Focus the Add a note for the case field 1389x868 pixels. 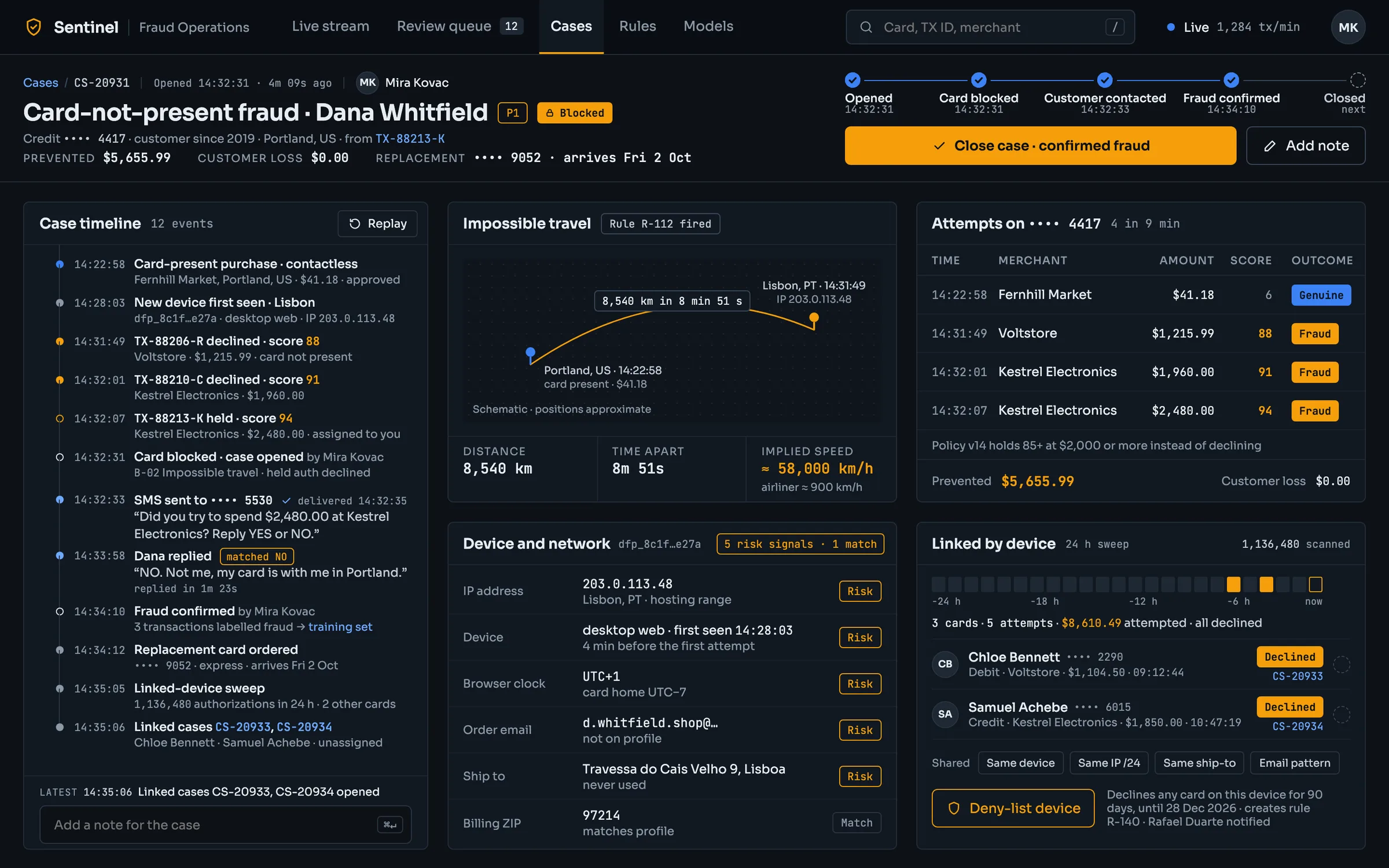pos(225,825)
